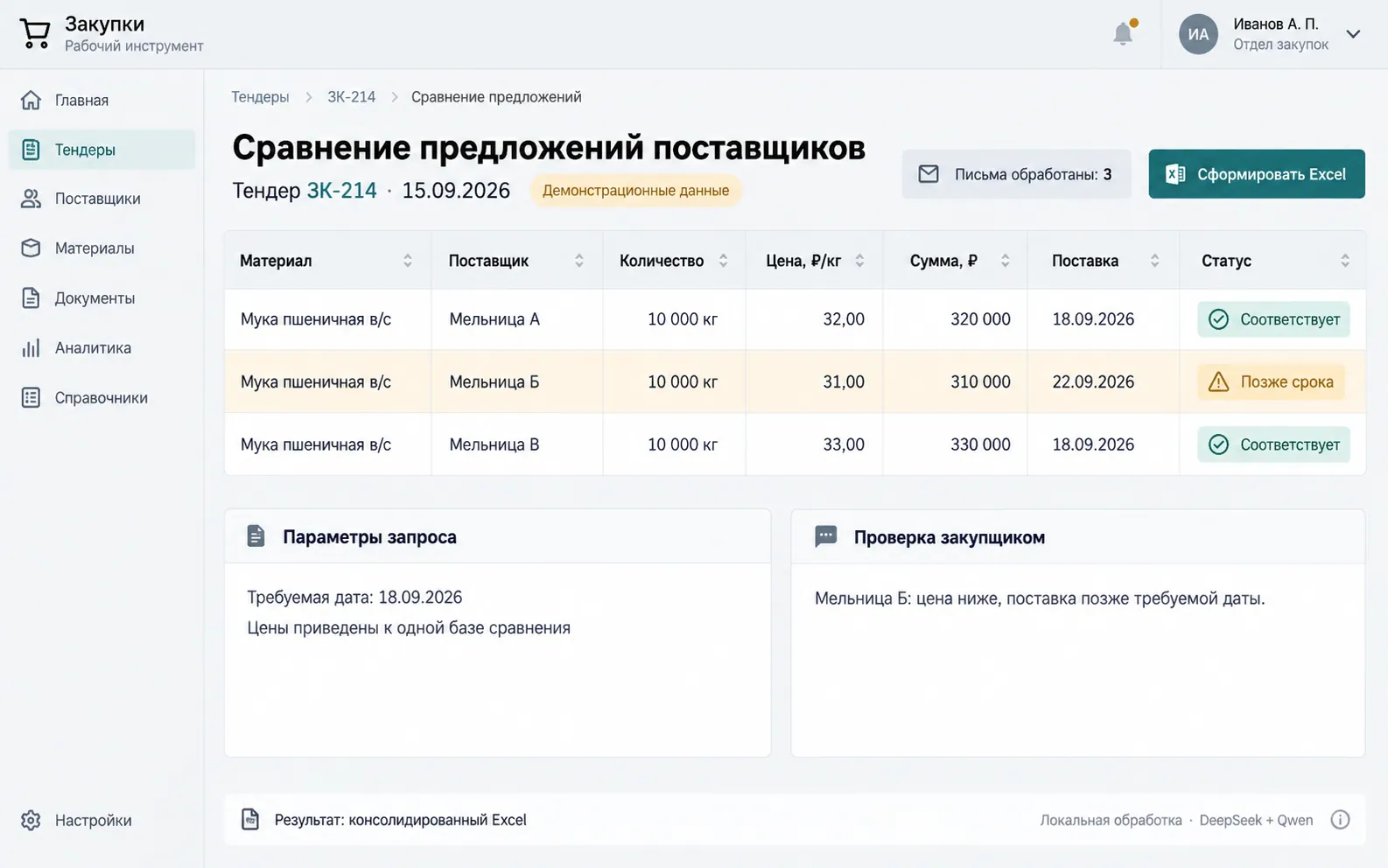
Task: Click the sum 330 000 cell
Action: coord(955,444)
